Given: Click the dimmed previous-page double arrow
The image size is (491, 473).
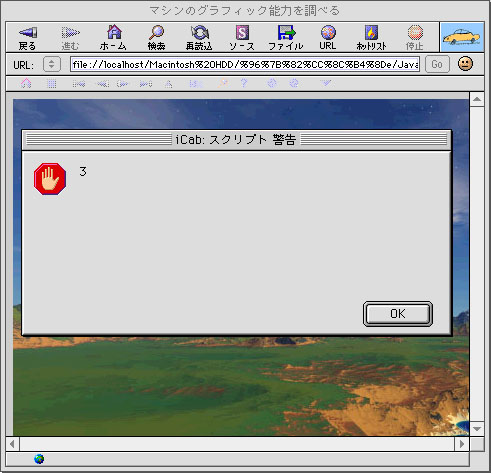Looking at the screenshot, I should [x=103, y=84].
